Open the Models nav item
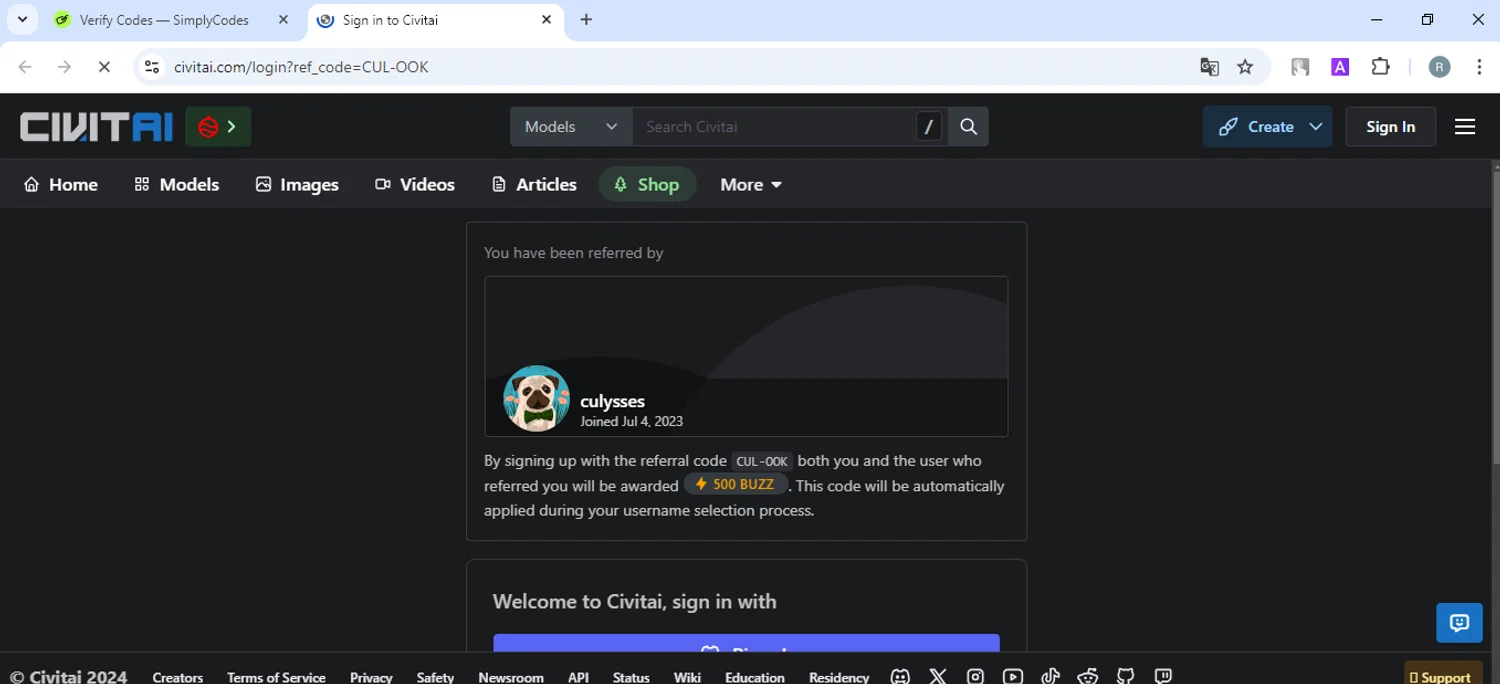Image resolution: width=1500 pixels, height=684 pixels. point(177,185)
